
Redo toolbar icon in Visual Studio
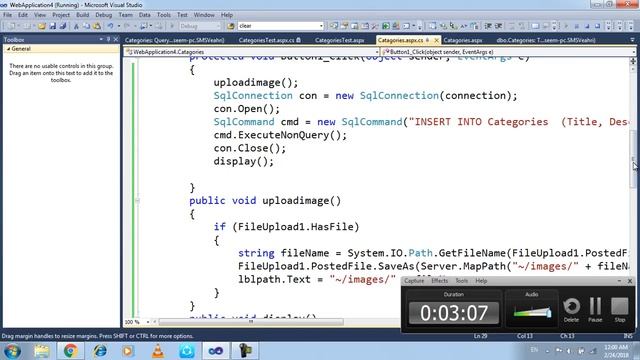point(127,26)
